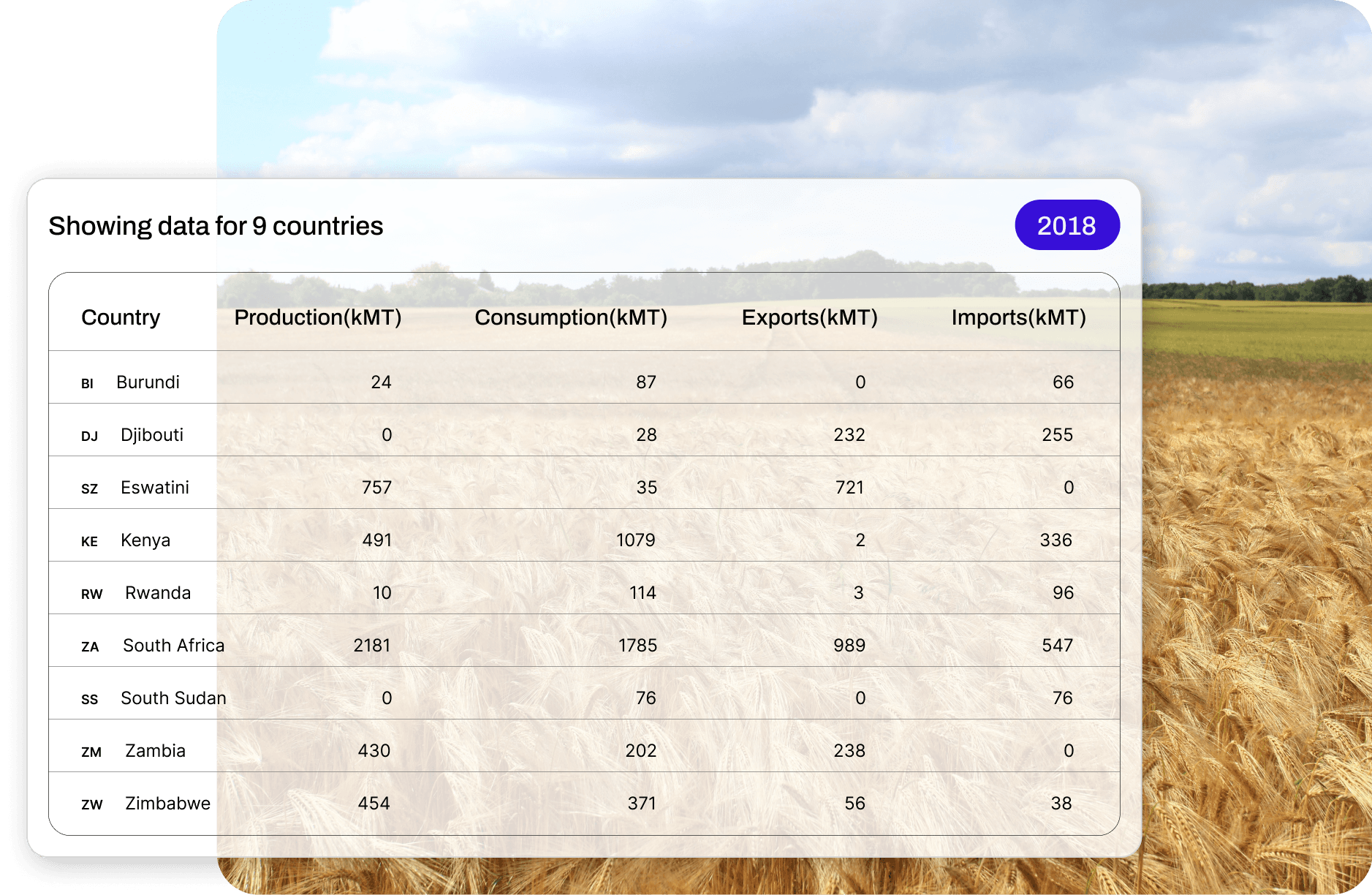Click the South Africa ZA code icon
Screen dimensions: 1372x895
pyautogui.click(x=90, y=647)
